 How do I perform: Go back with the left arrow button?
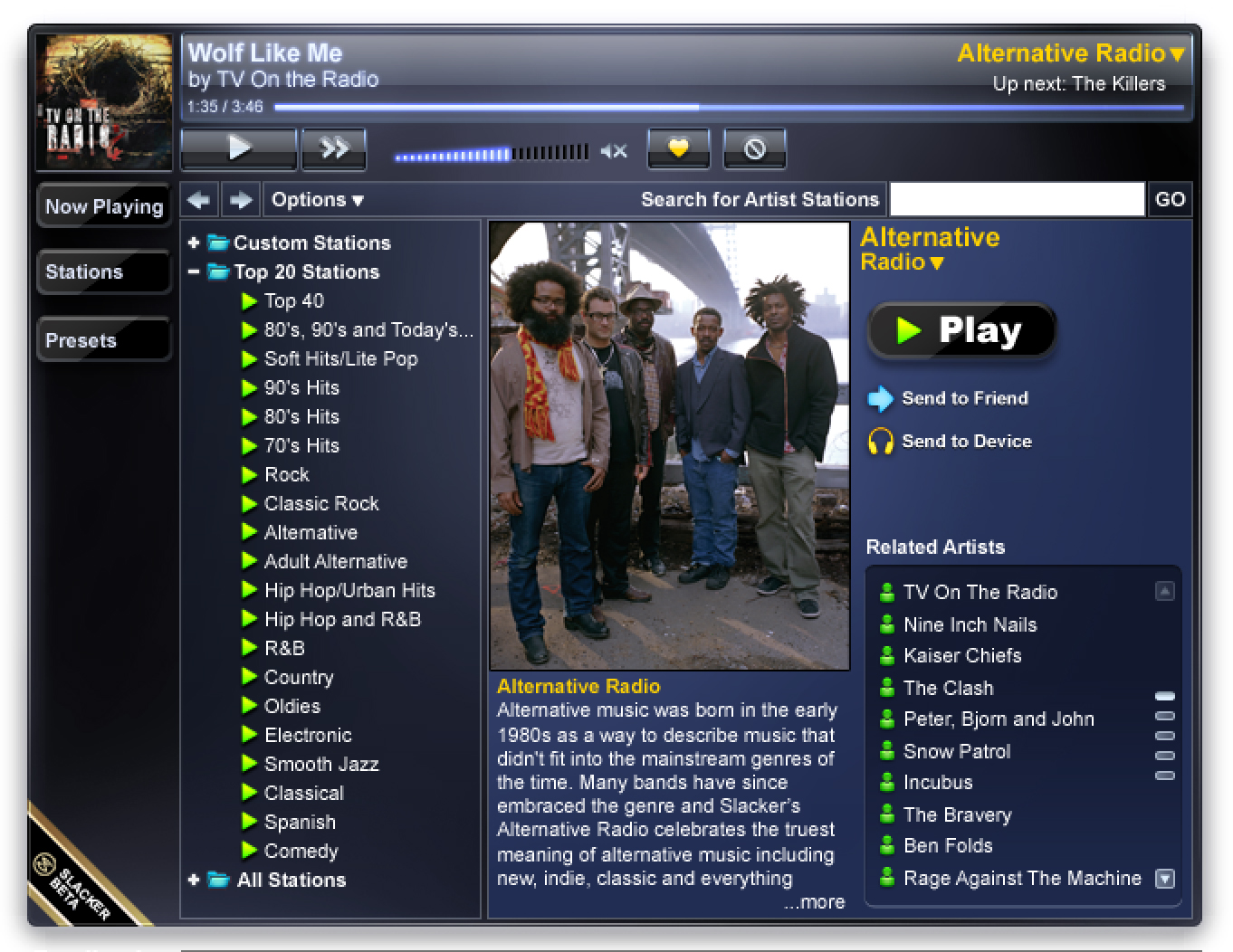click(200, 200)
